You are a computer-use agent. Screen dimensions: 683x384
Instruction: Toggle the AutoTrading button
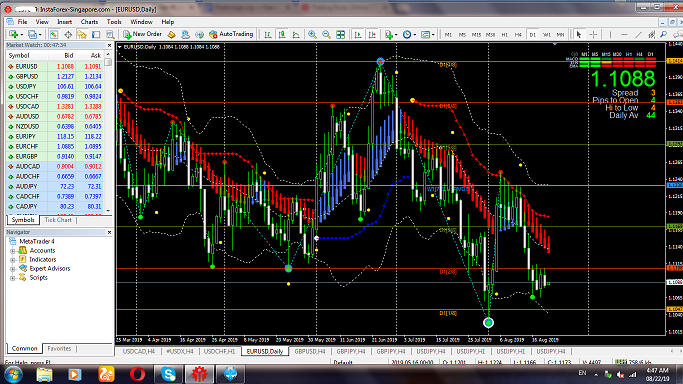click(231, 34)
